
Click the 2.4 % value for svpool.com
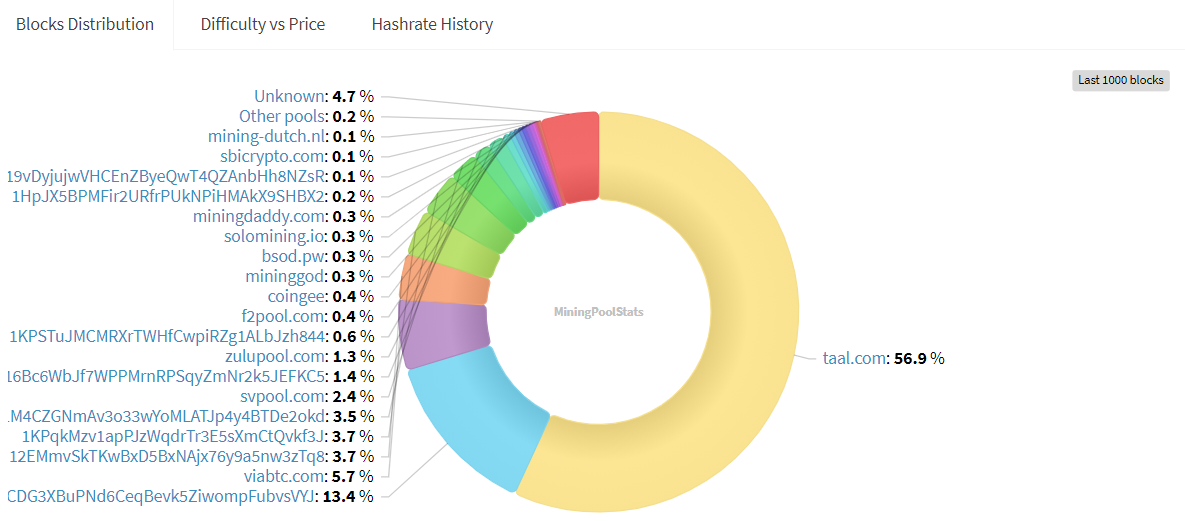pyautogui.click(x=354, y=396)
